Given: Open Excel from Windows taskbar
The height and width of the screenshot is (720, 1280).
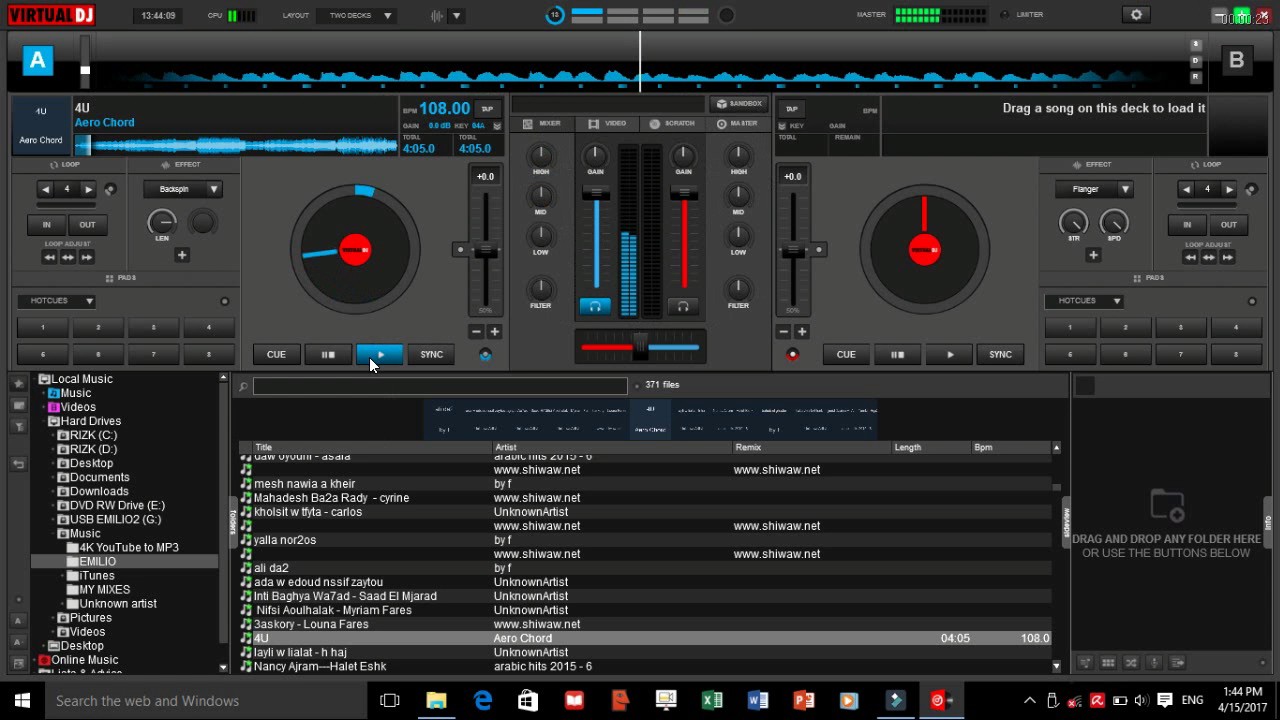Looking at the screenshot, I should click(712, 700).
